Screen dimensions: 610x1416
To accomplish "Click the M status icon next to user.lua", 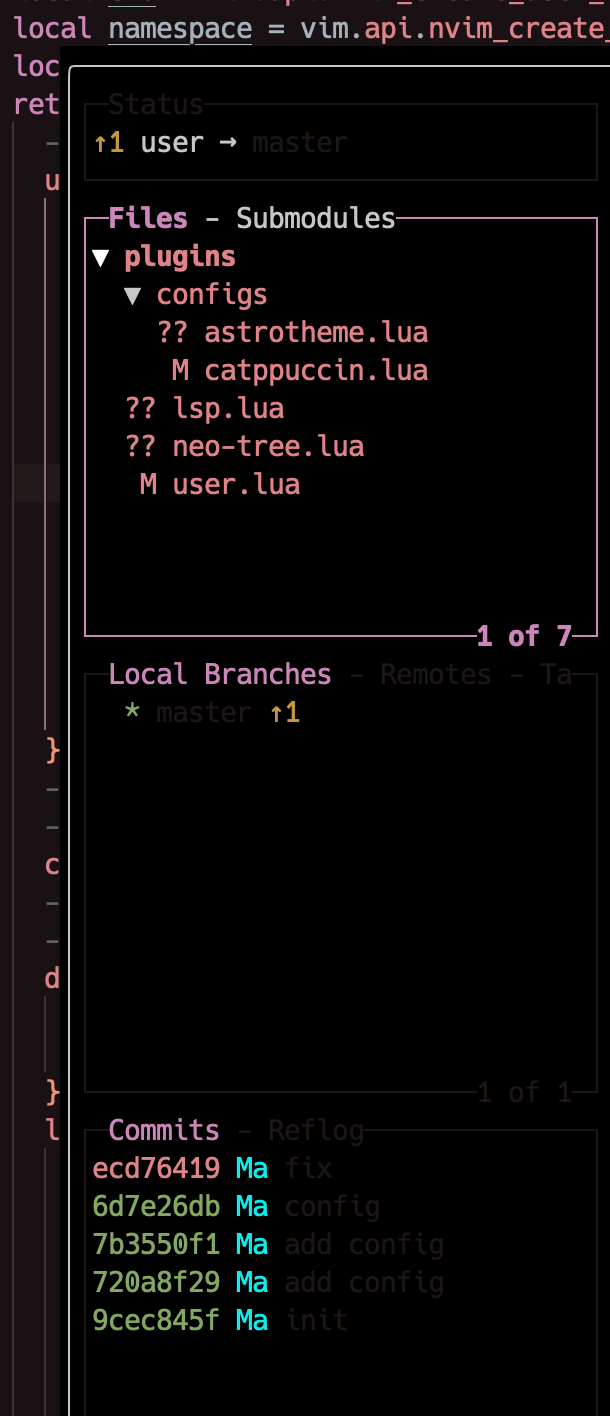I will click(x=147, y=483).
